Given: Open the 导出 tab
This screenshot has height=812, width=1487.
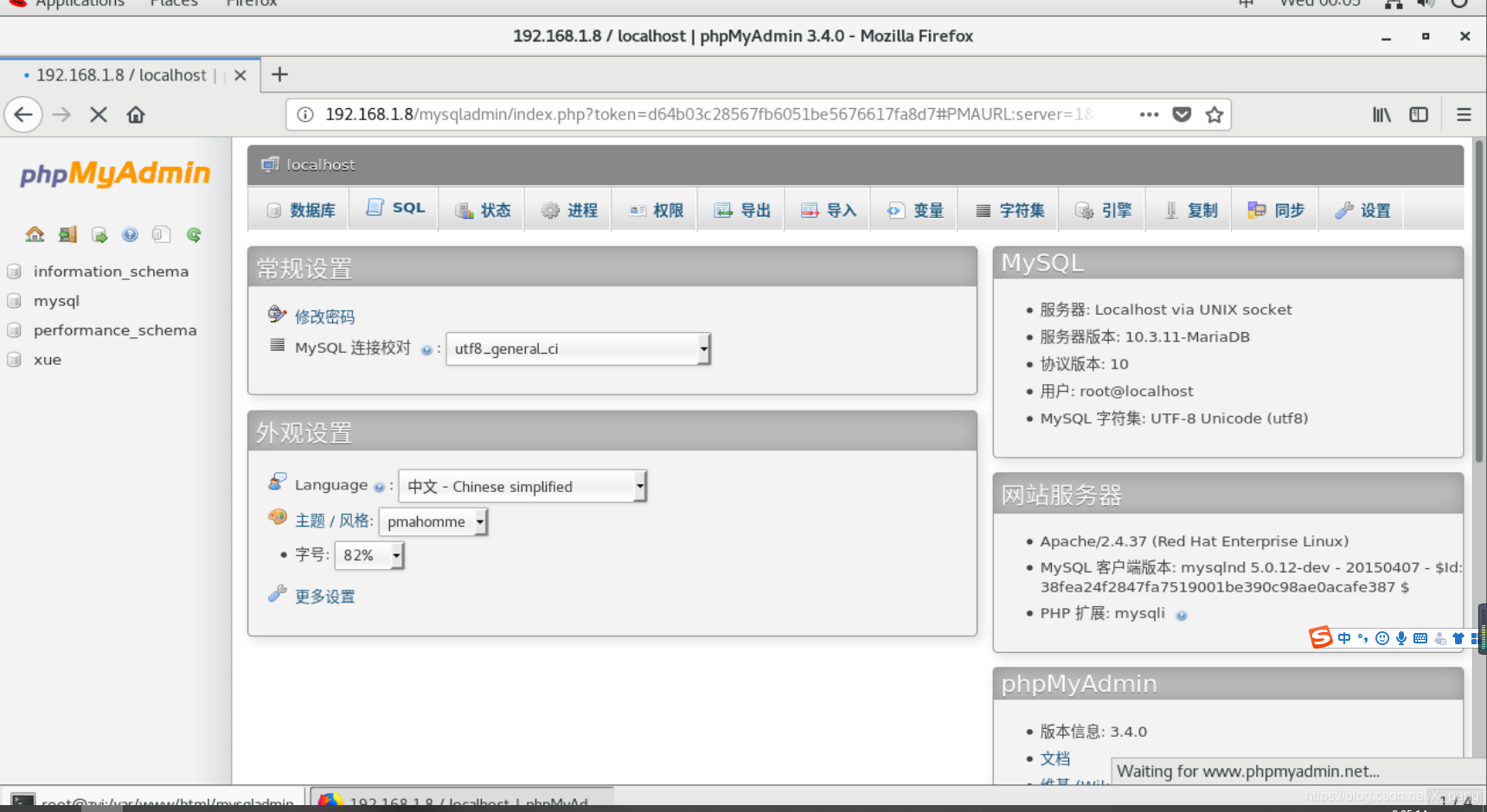Looking at the screenshot, I should pos(741,210).
